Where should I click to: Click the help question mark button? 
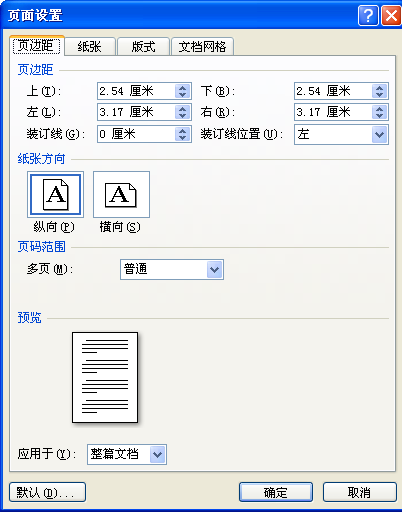pyautogui.click(x=368, y=15)
